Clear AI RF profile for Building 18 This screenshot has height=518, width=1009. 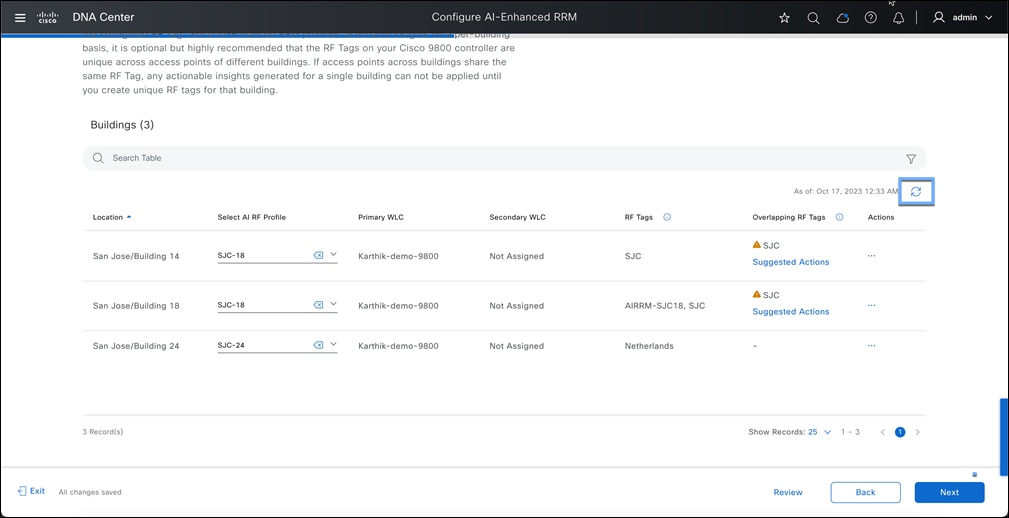click(318, 304)
